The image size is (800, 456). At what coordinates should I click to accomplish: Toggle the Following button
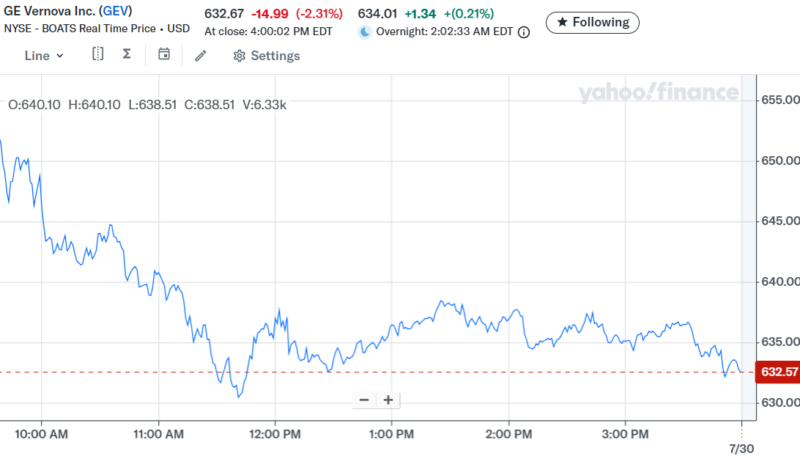pos(592,22)
